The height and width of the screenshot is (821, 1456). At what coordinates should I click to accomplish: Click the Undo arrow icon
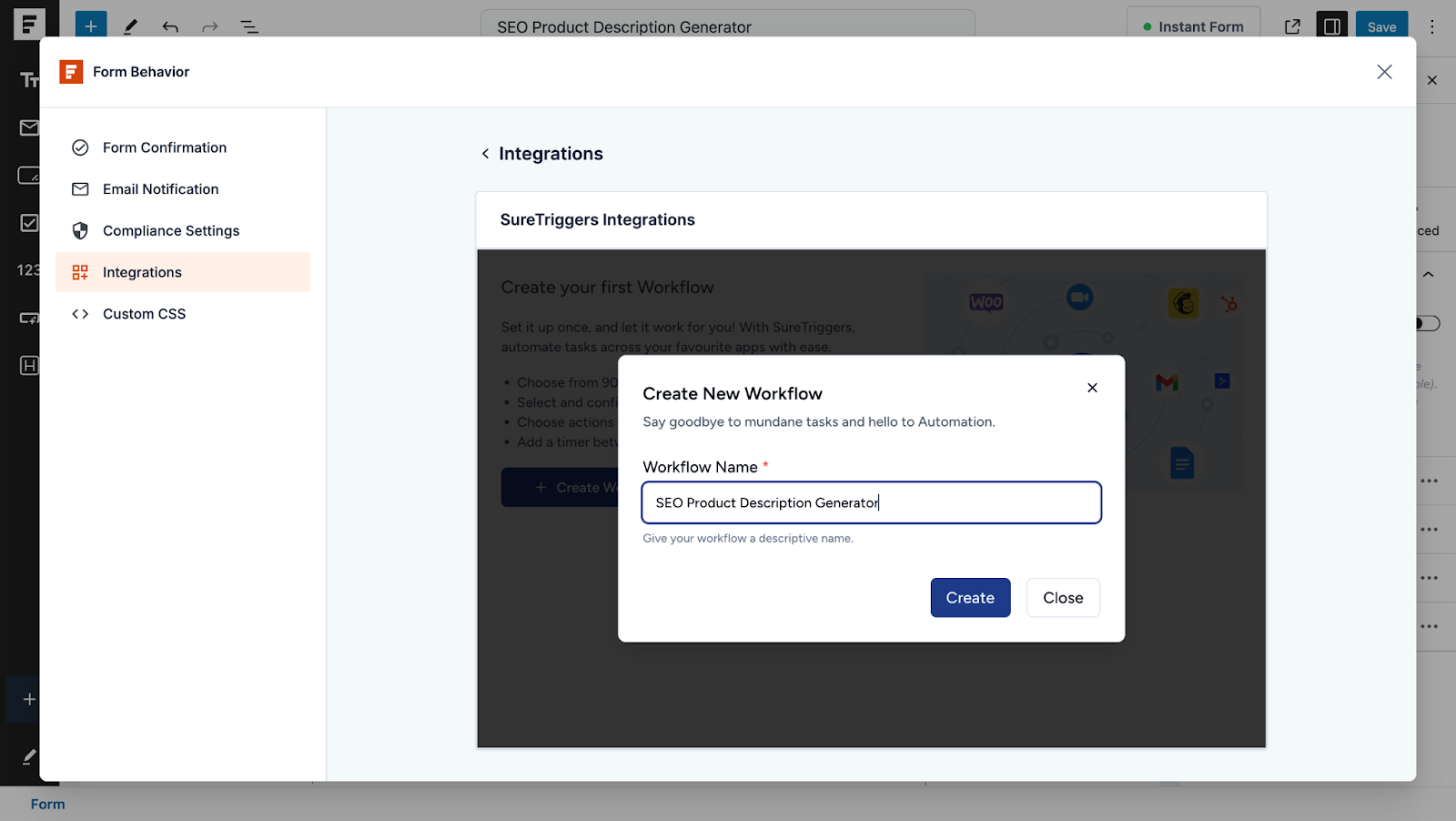point(169,26)
